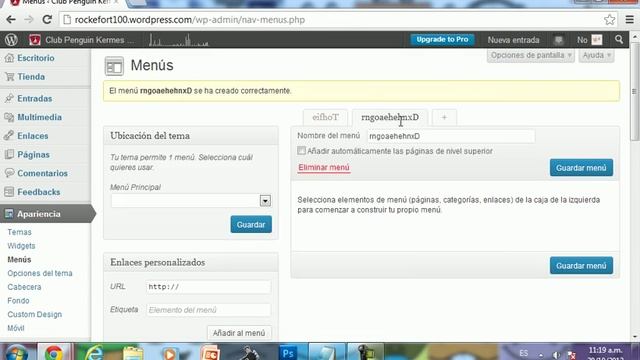The width and height of the screenshot is (640, 360).
Task: View the stats sparkline graph in admin bar
Action: pos(179,40)
